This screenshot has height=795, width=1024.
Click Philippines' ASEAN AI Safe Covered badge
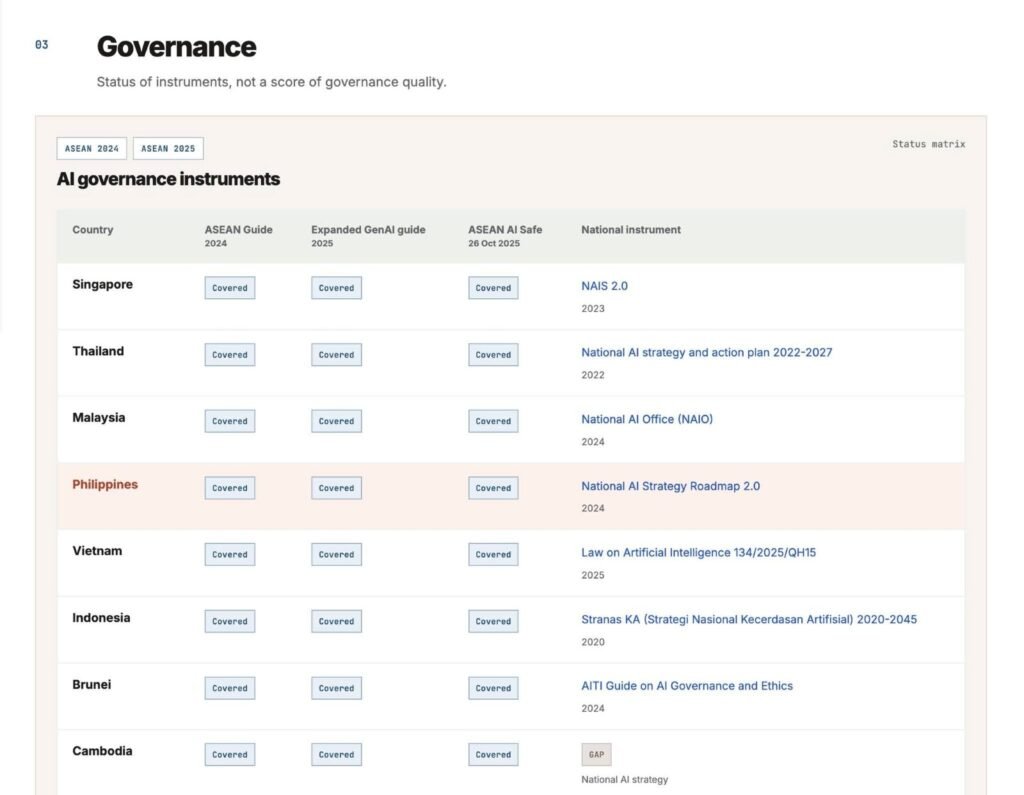click(x=493, y=488)
